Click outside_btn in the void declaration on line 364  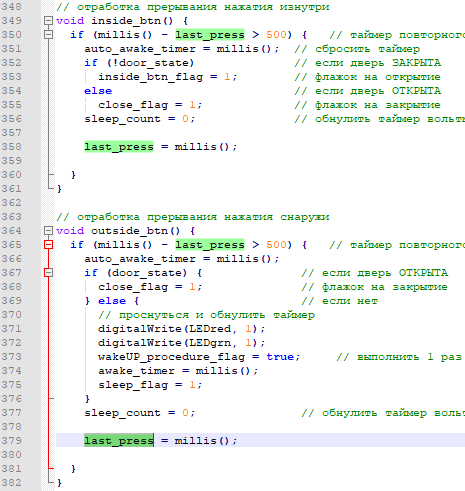coord(129,231)
